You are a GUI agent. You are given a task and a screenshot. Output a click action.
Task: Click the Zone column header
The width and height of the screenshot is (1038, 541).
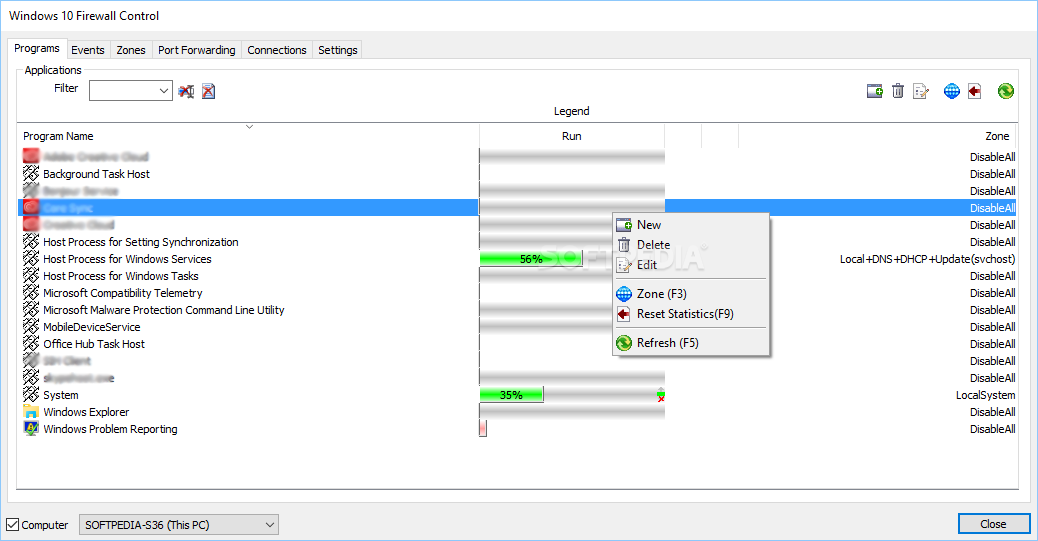click(997, 136)
